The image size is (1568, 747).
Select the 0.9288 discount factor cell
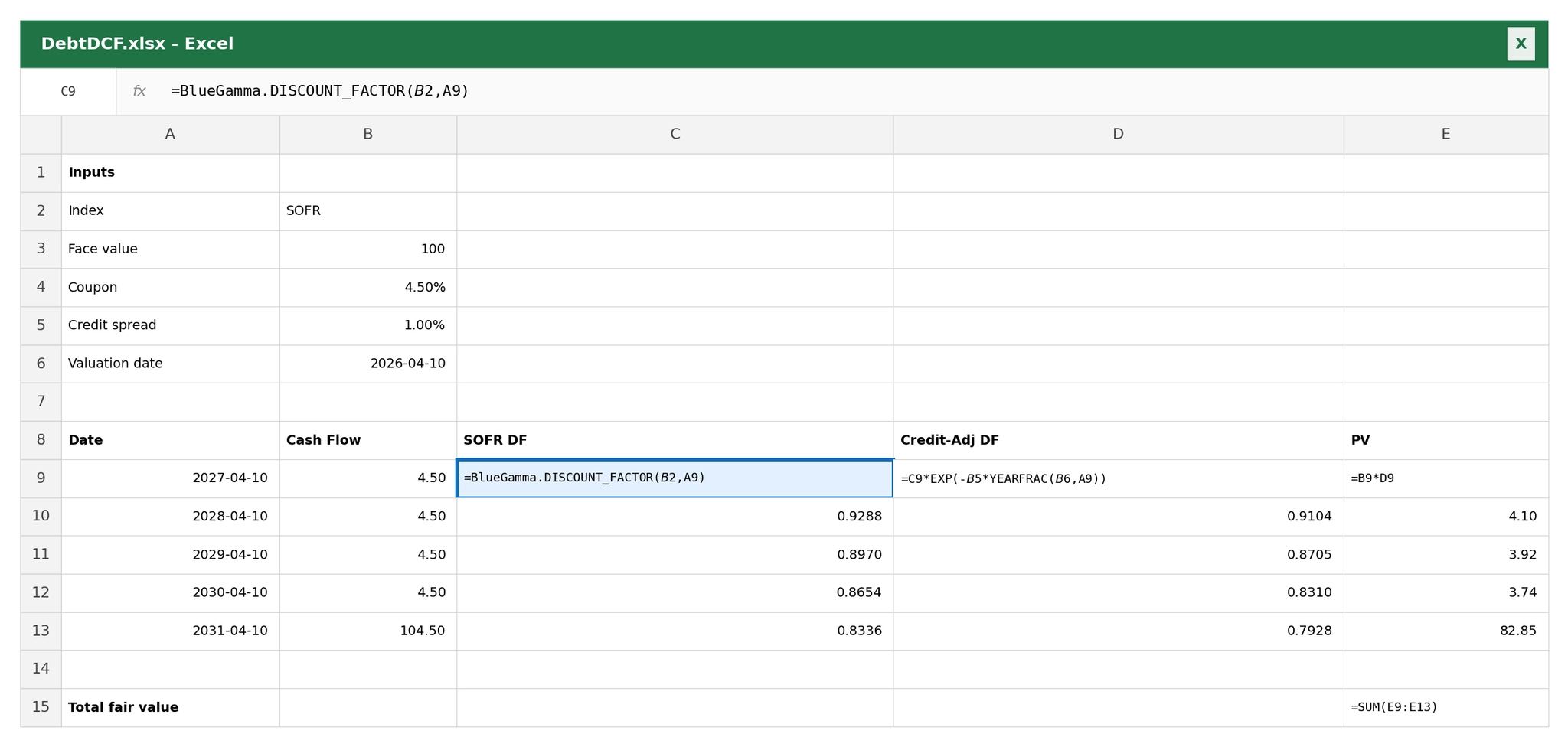[x=675, y=517]
